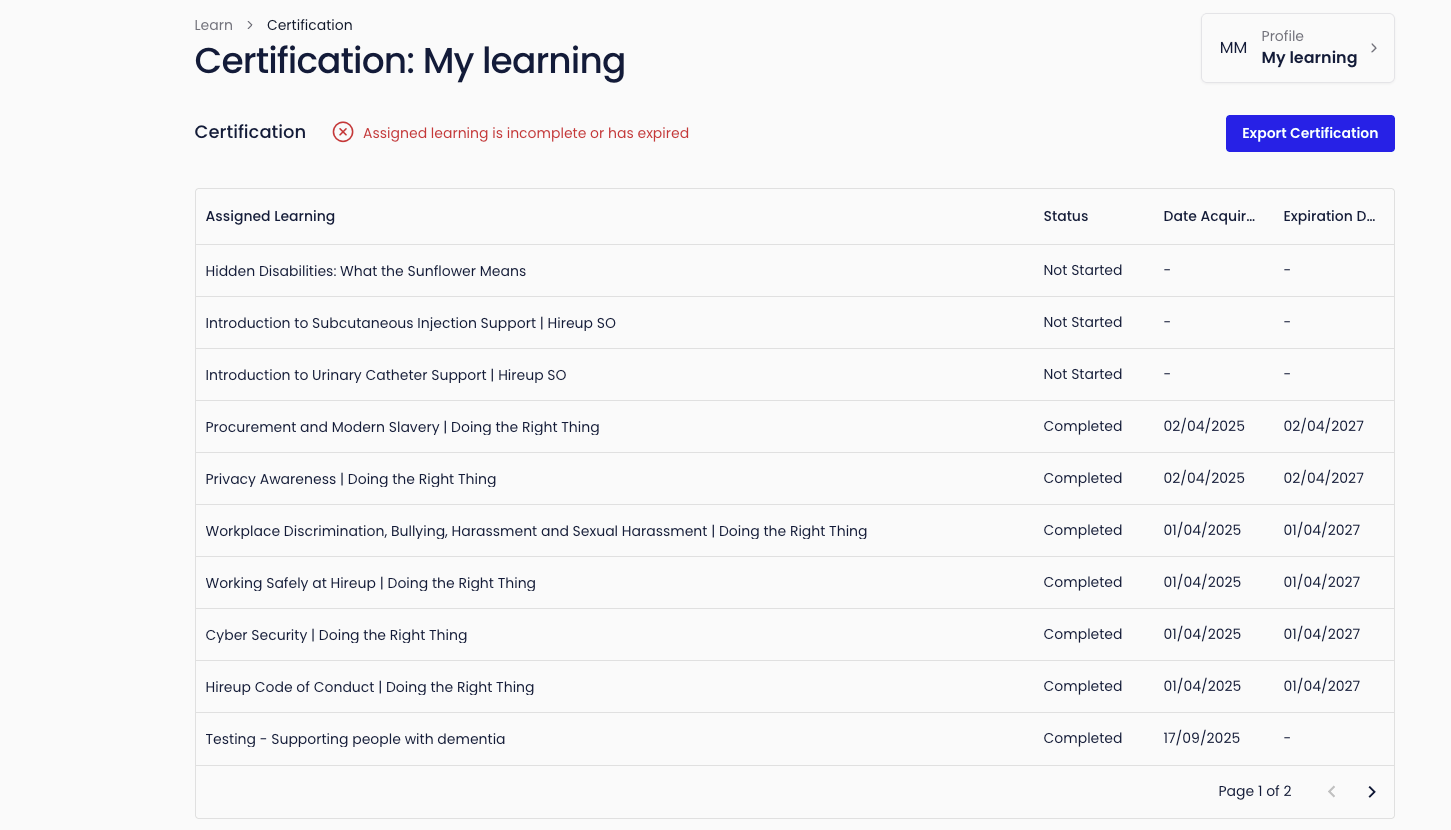
Task: Click the Date Acquired column header
Action: pyautogui.click(x=1208, y=216)
